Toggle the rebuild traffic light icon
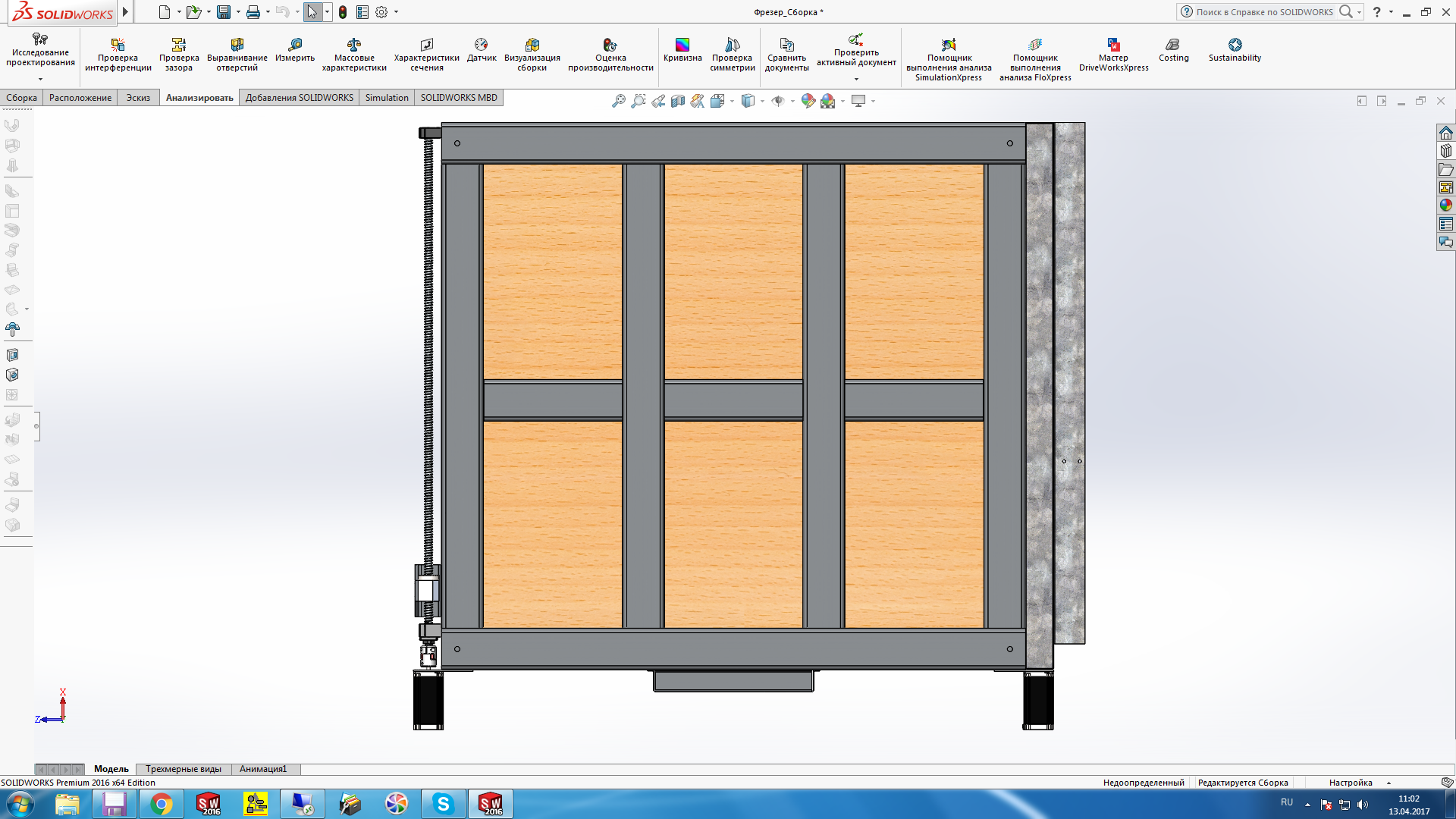The width and height of the screenshot is (1456, 819). (x=343, y=12)
